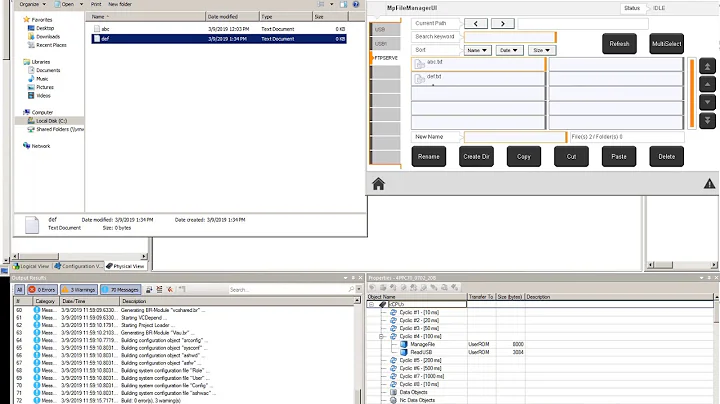Click the Favorites star icon
Viewport: 720px width, 404px height.
coord(26,19)
